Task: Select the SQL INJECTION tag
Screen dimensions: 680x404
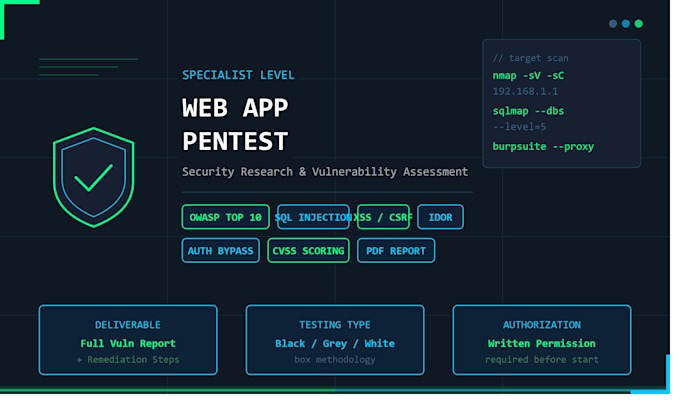Action: pyautogui.click(x=313, y=217)
